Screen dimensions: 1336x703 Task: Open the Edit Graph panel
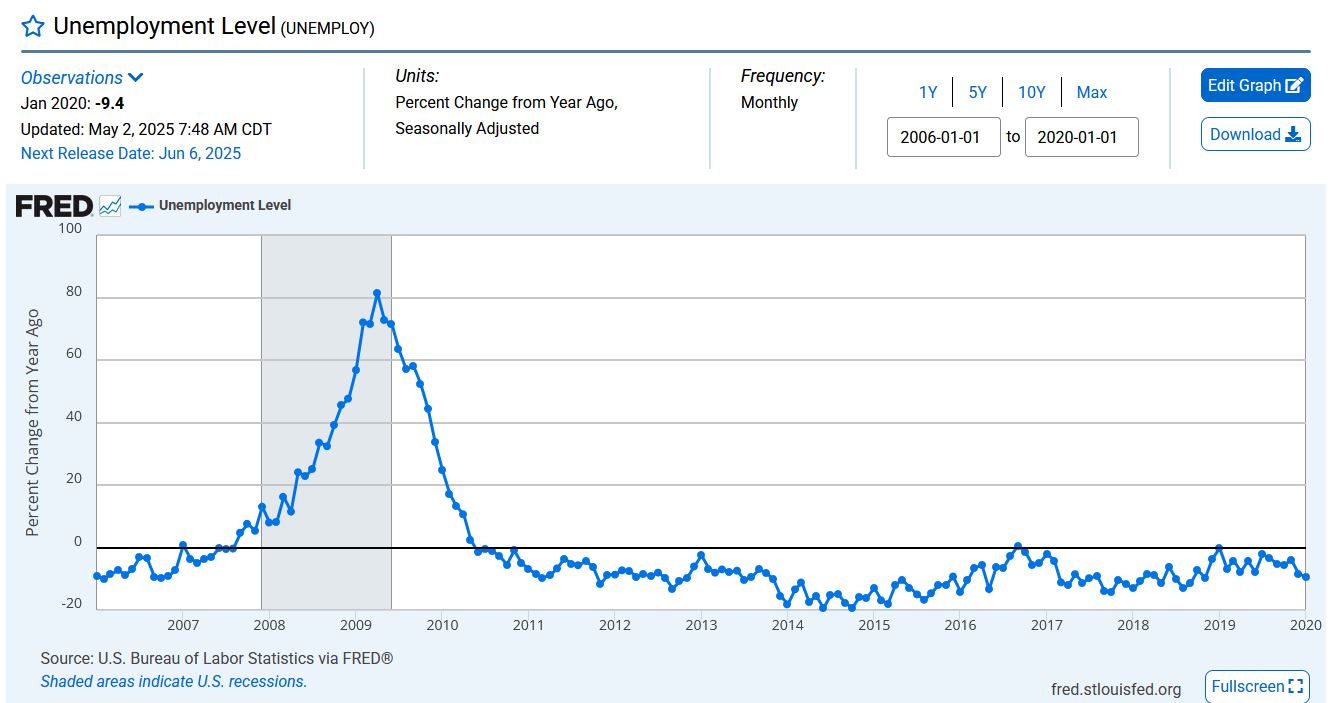1255,85
